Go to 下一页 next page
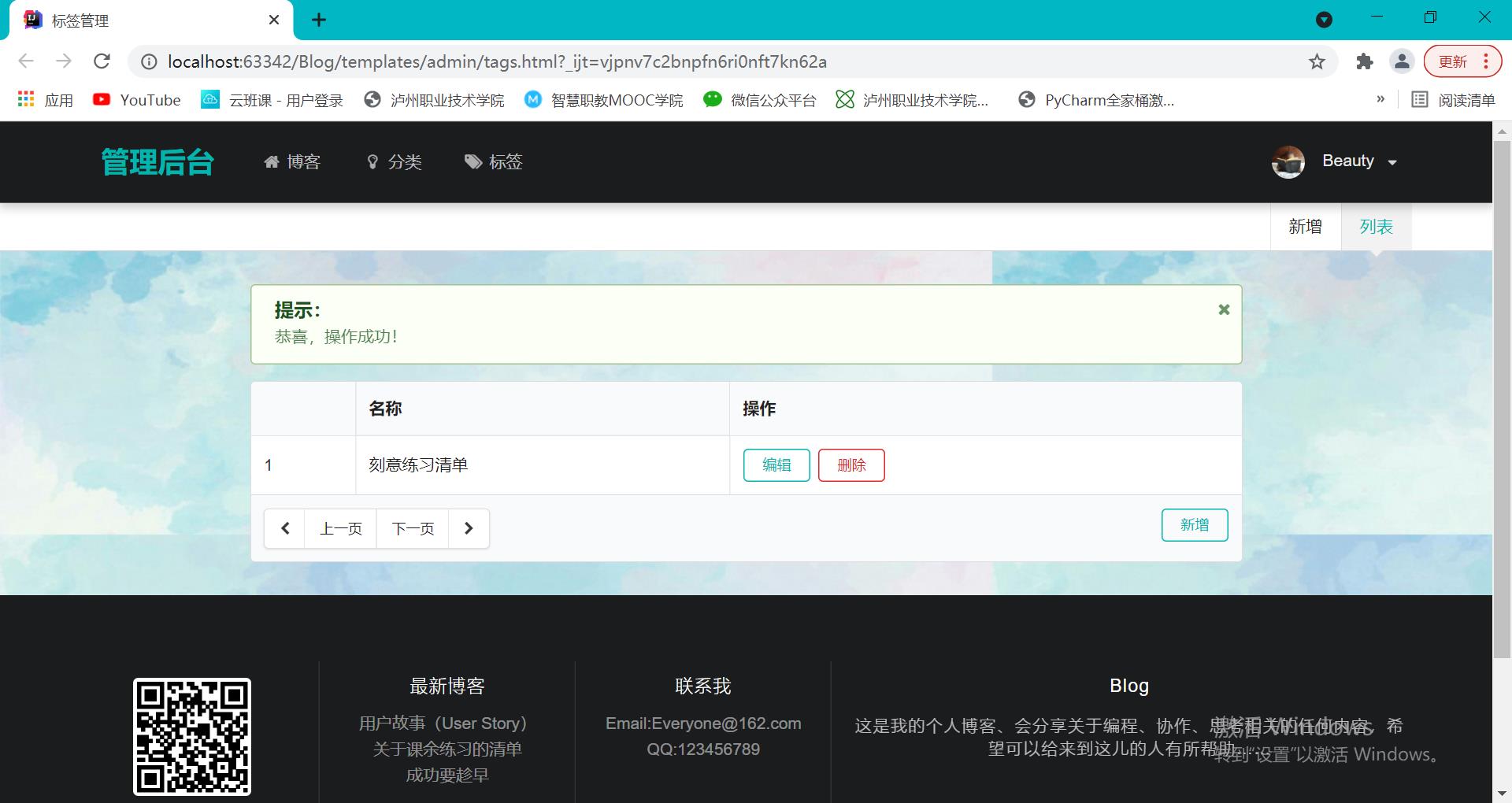 point(413,528)
